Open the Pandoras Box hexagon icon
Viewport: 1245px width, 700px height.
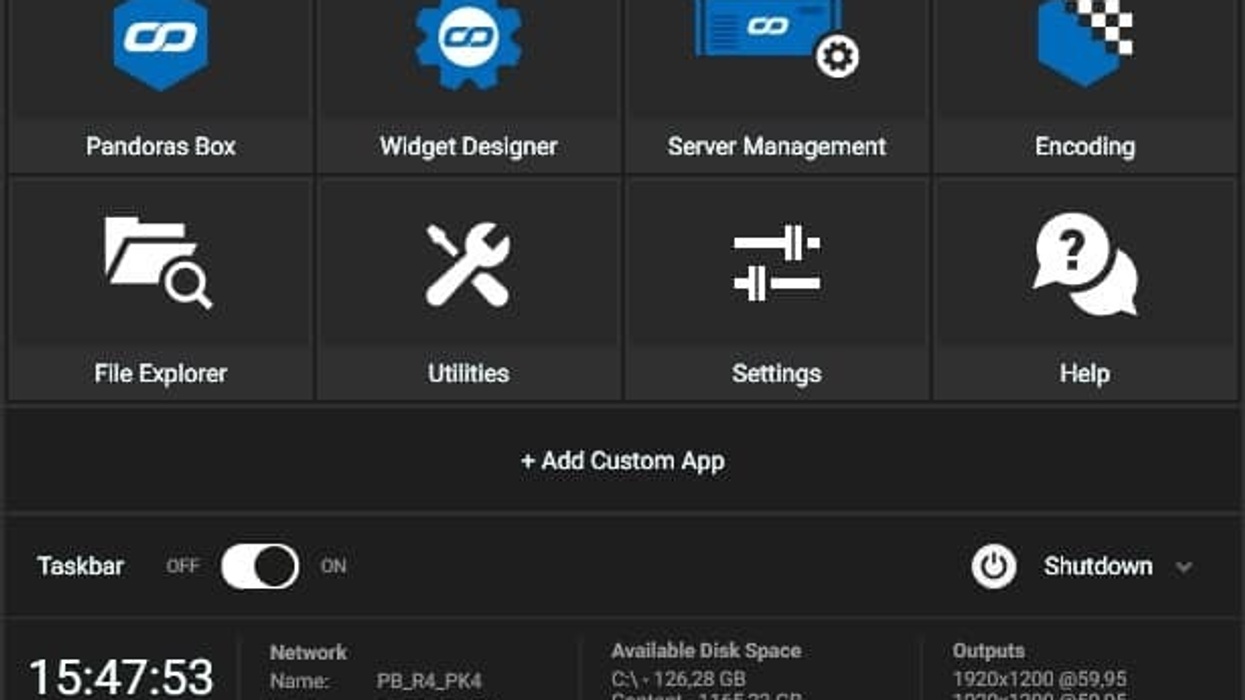pyautogui.click(x=160, y=42)
